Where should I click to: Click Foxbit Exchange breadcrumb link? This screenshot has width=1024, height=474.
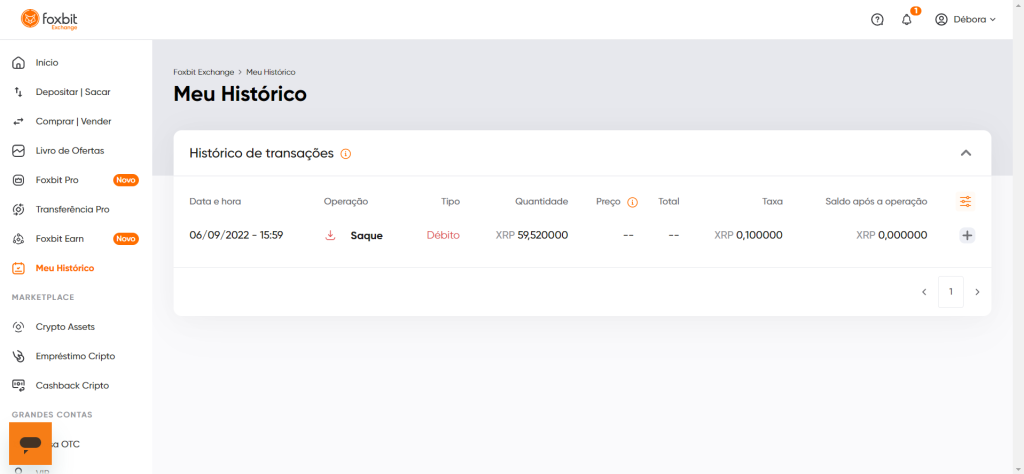tap(204, 72)
